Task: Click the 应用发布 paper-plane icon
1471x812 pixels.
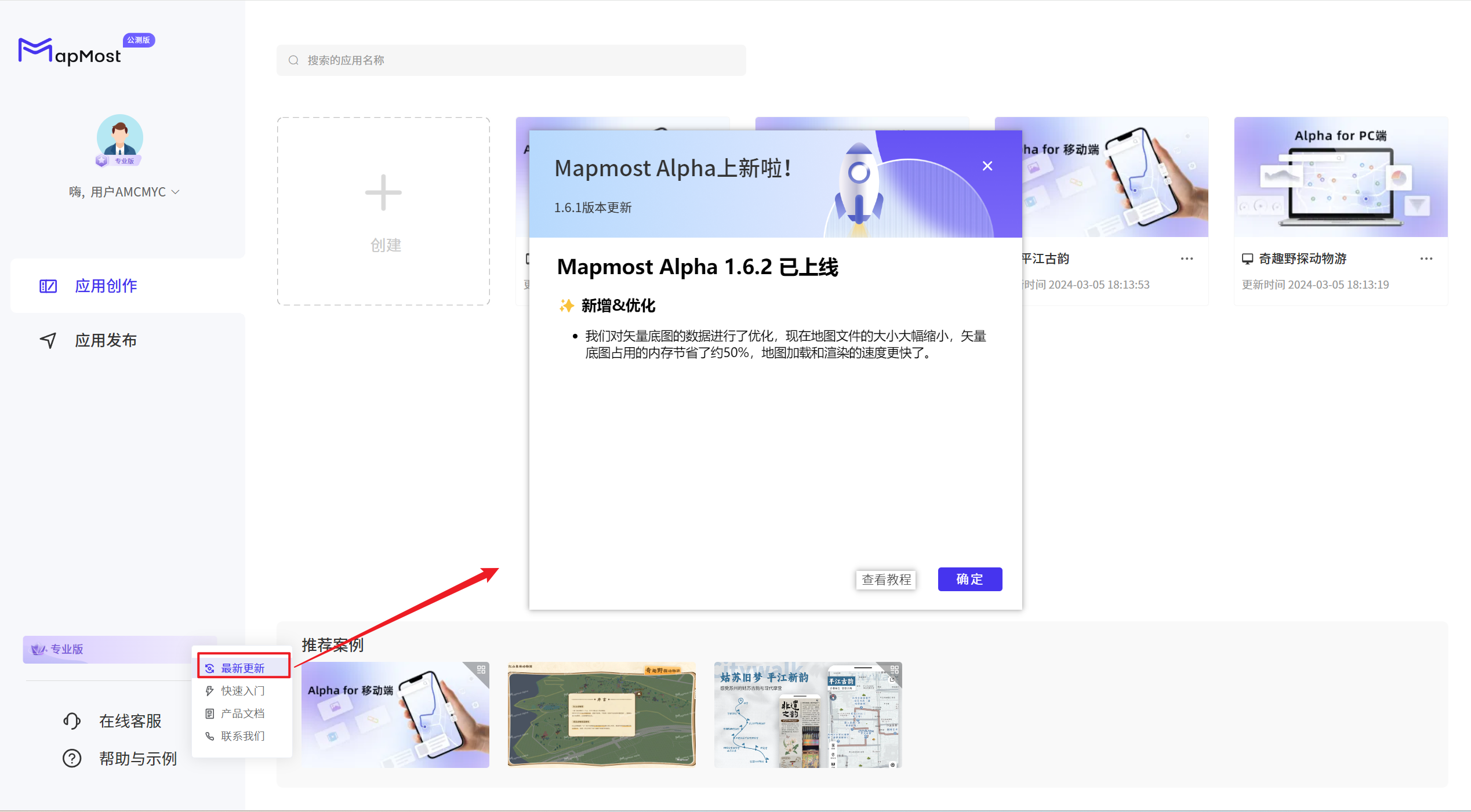Action: pos(48,340)
